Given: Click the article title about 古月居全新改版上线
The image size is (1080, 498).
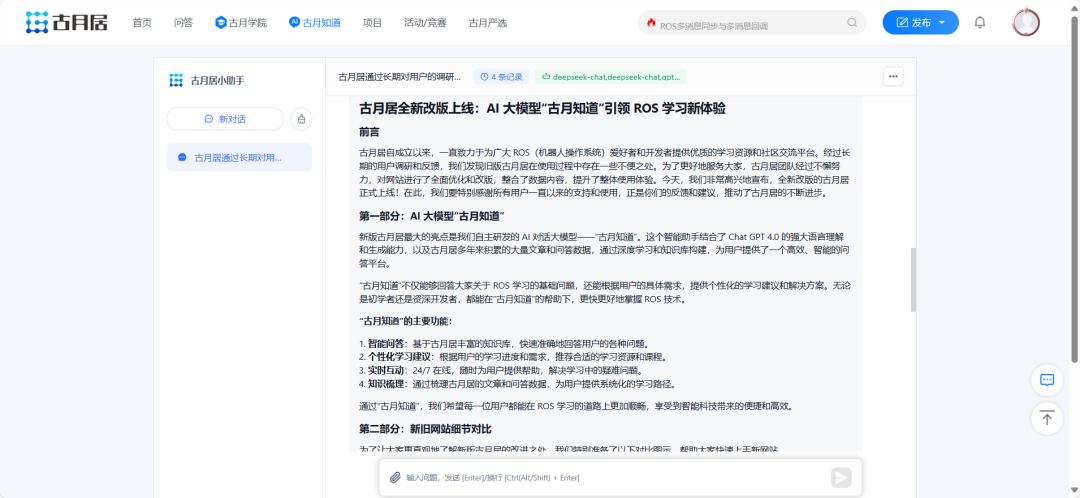Looking at the screenshot, I should click(543, 109).
